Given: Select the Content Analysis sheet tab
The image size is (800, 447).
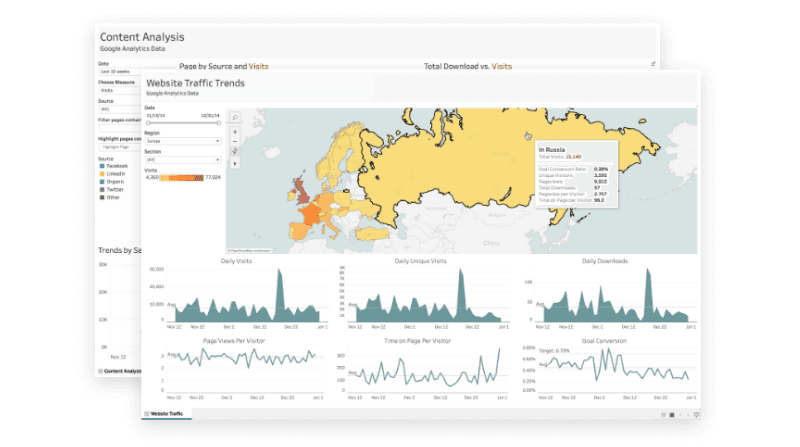Looking at the screenshot, I should coord(118,370).
